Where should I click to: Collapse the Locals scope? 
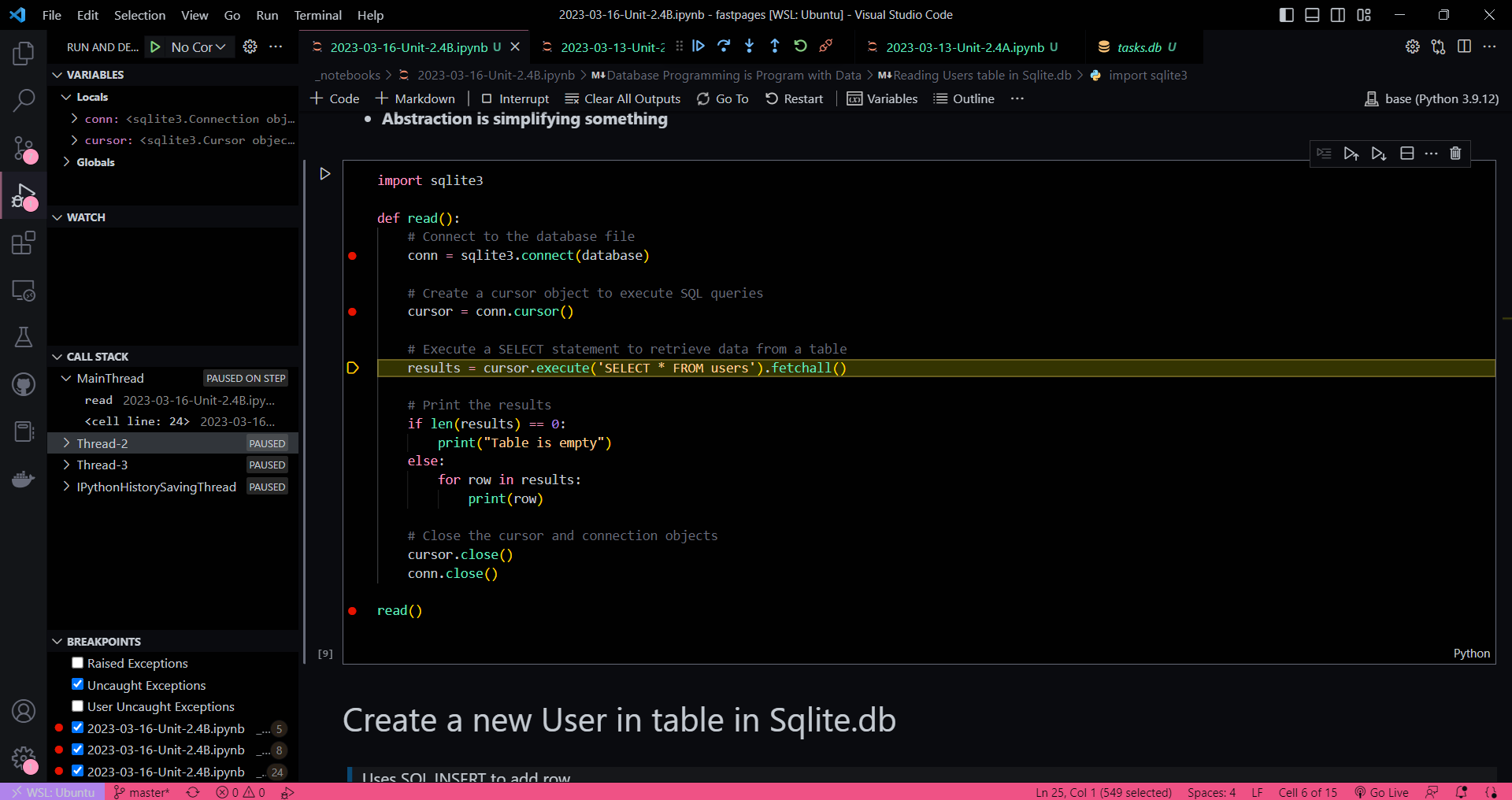click(x=66, y=97)
